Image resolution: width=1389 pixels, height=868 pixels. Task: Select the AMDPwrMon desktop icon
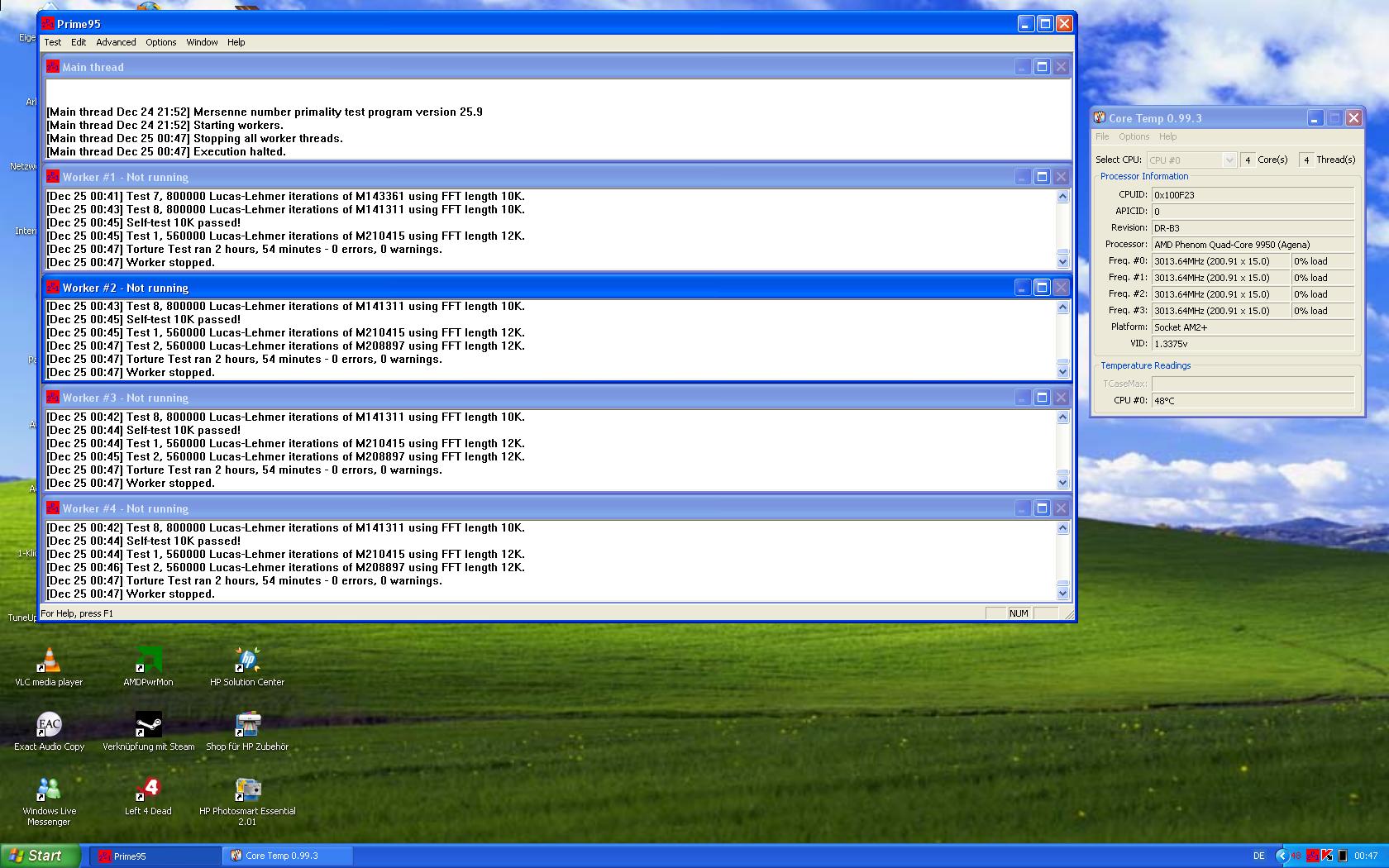148,667
